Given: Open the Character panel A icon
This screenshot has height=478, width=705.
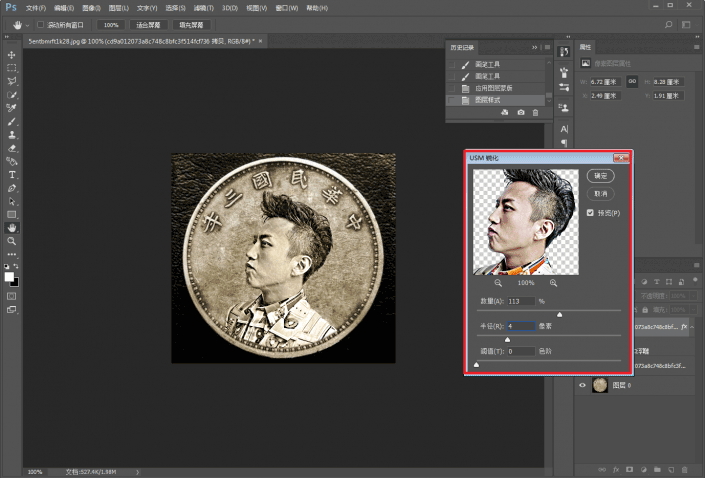Looking at the screenshot, I should (564, 129).
